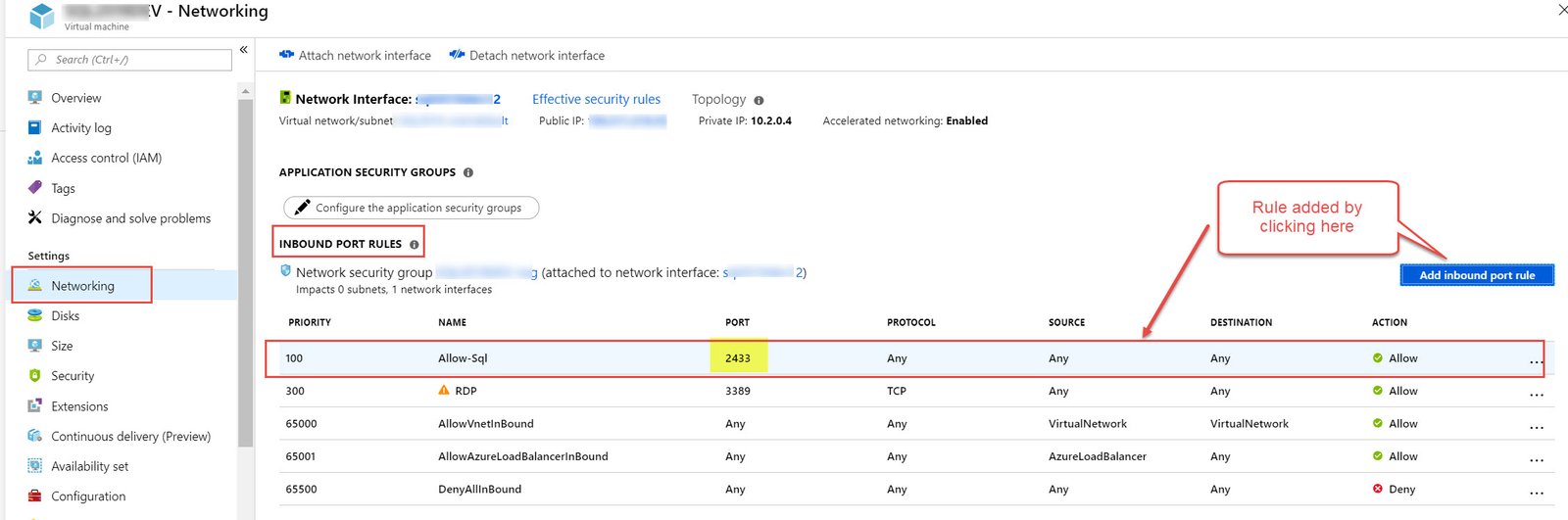Click the Networking icon in Settings
The height and width of the screenshot is (520, 1568).
point(35,286)
